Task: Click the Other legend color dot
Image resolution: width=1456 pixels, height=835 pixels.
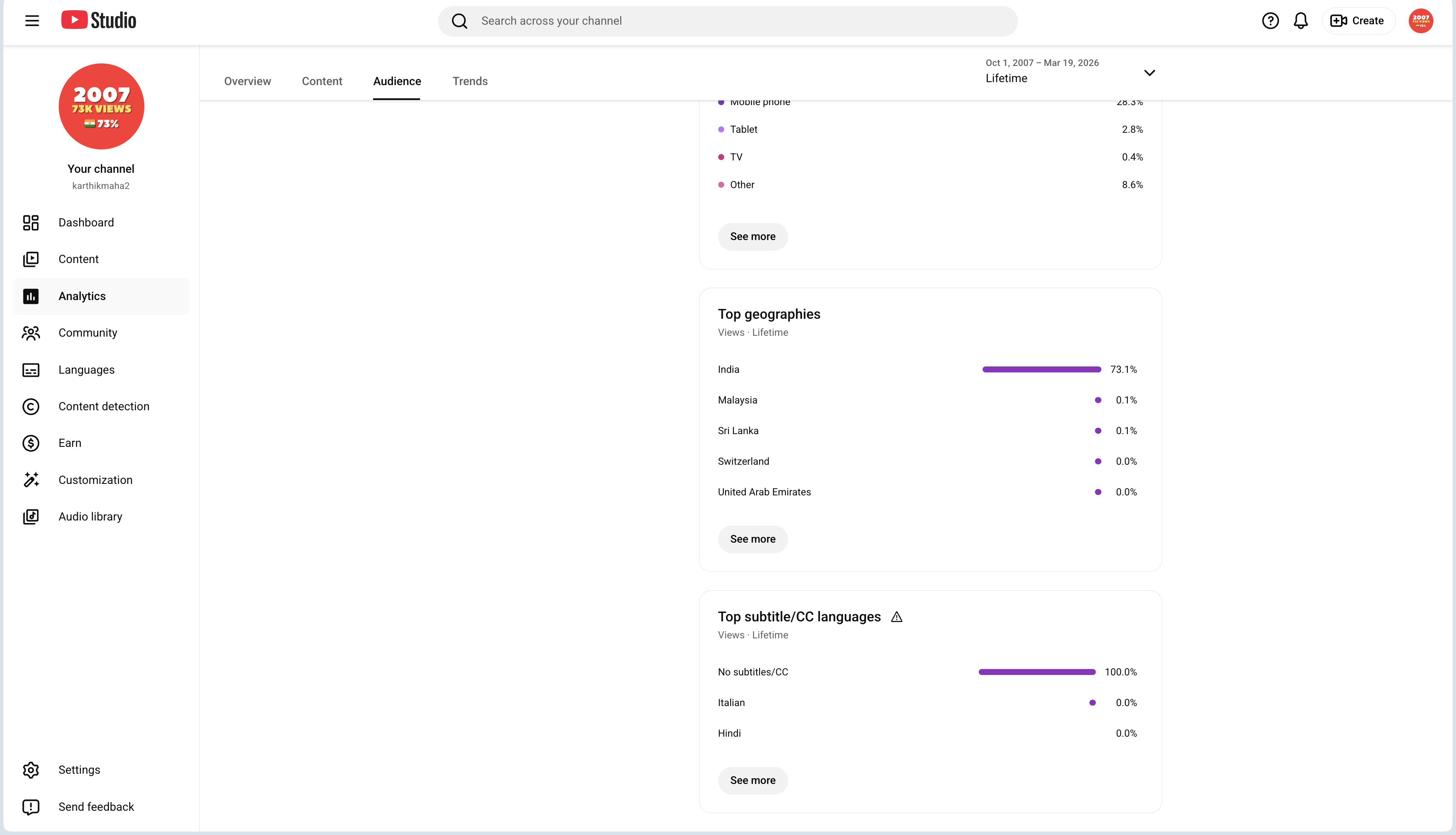Action: (x=721, y=185)
